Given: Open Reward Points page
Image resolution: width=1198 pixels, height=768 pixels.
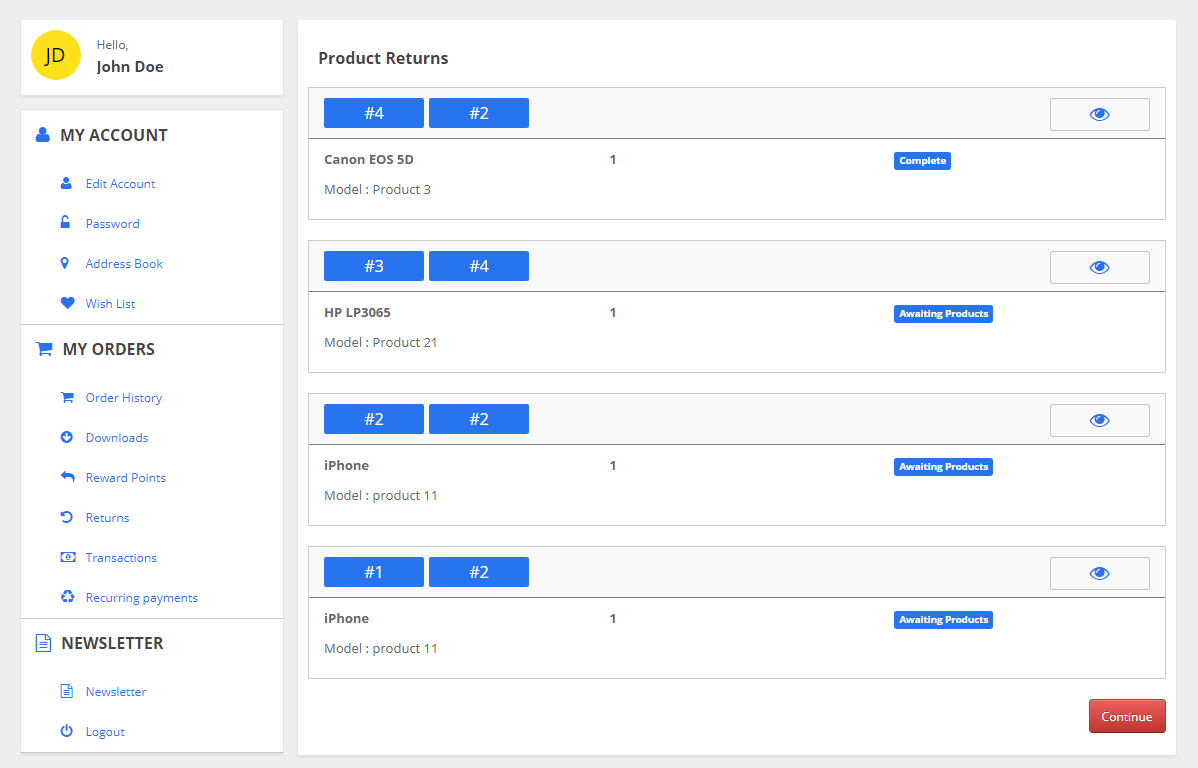Looking at the screenshot, I should [125, 478].
